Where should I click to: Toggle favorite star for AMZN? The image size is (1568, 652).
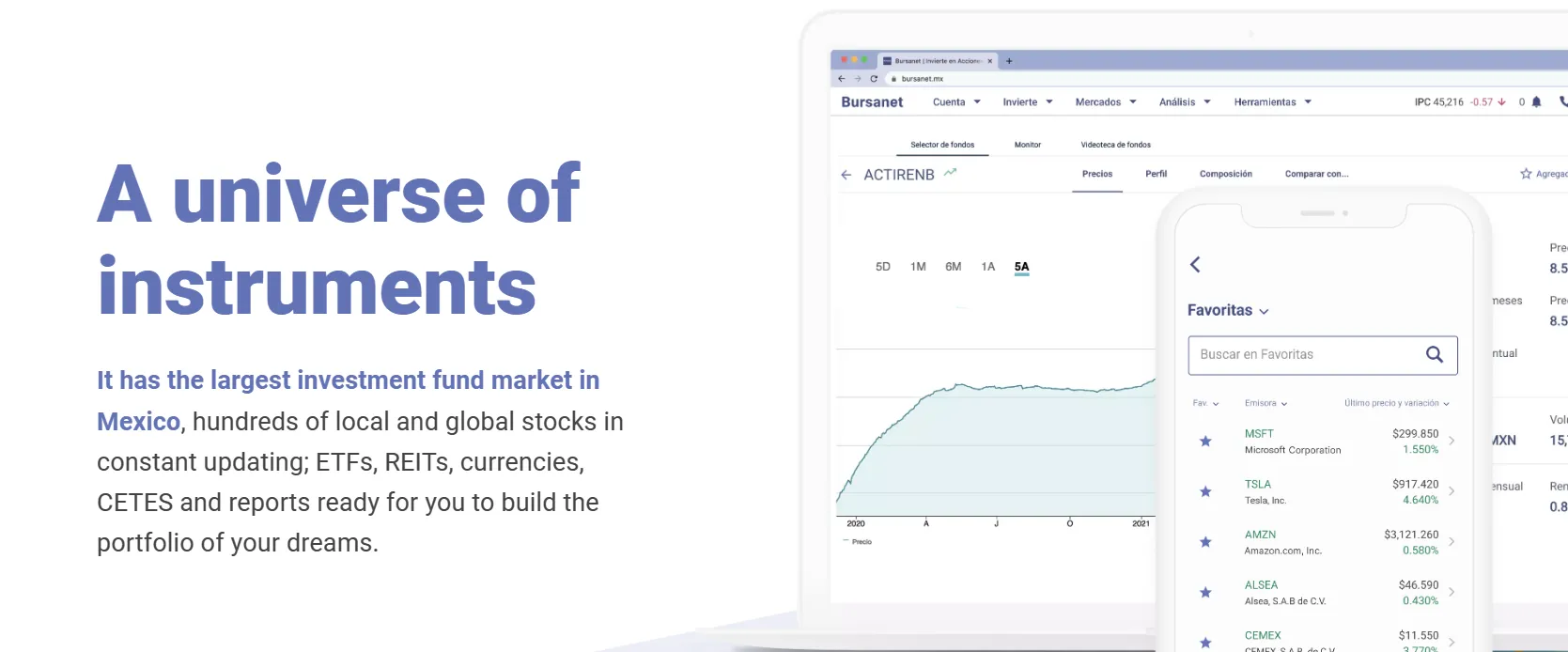coord(1205,542)
